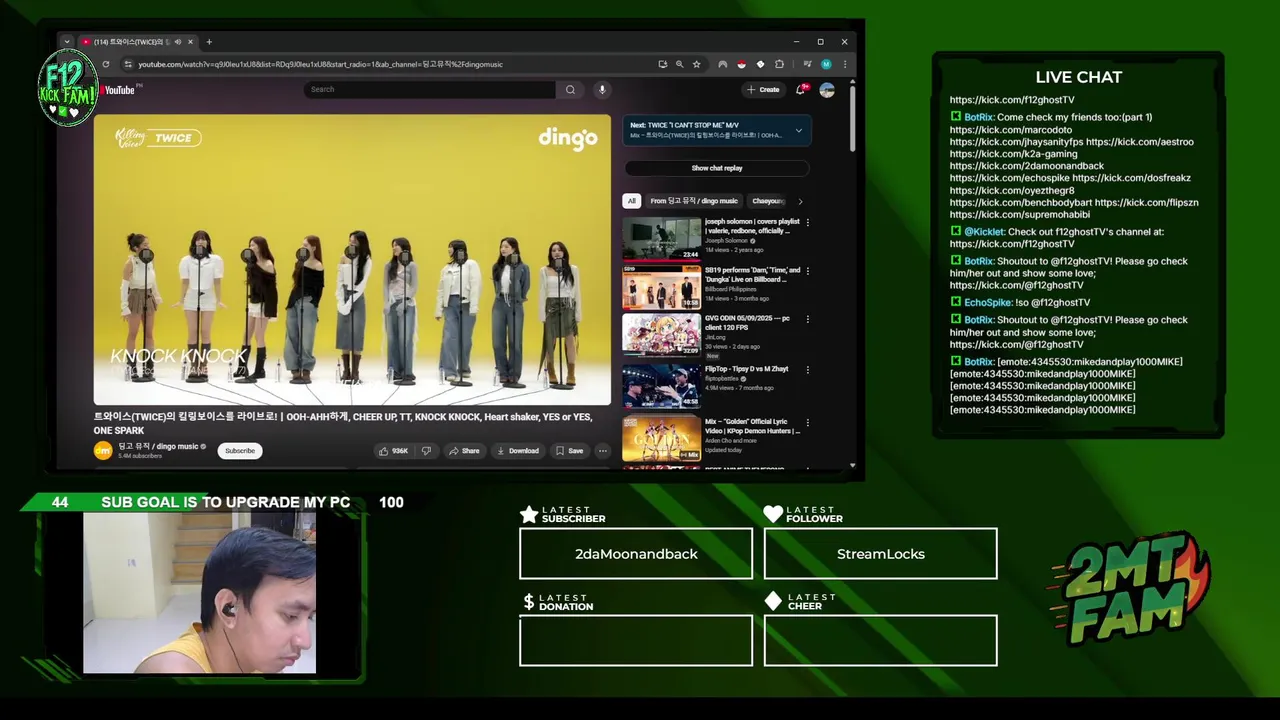The height and width of the screenshot is (720, 1280).
Task: Open the incognito-hat extension icon
Action: pos(722,64)
